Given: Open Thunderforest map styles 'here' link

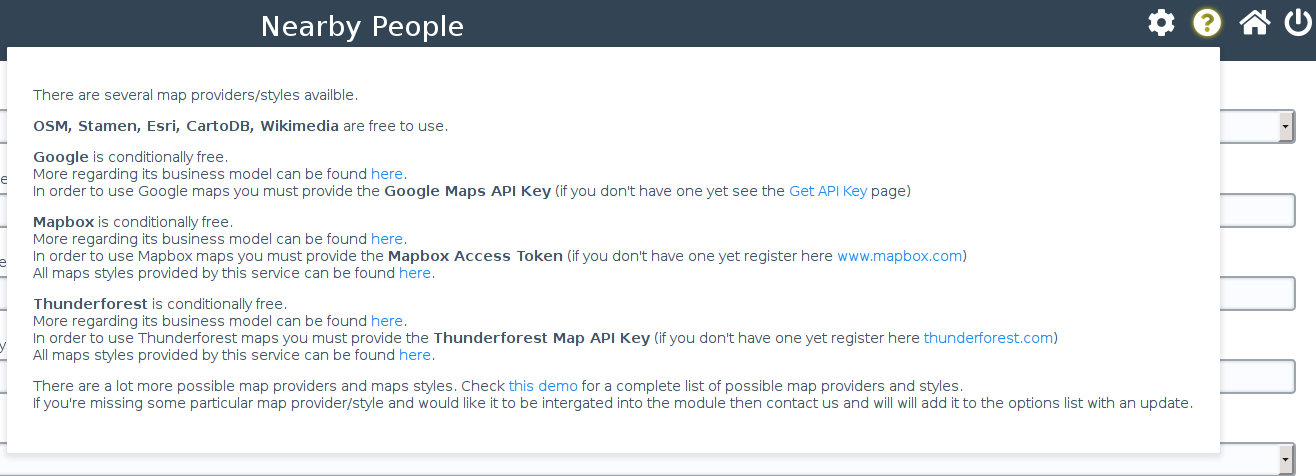Looking at the screenshot, I should tap(414, 354).
